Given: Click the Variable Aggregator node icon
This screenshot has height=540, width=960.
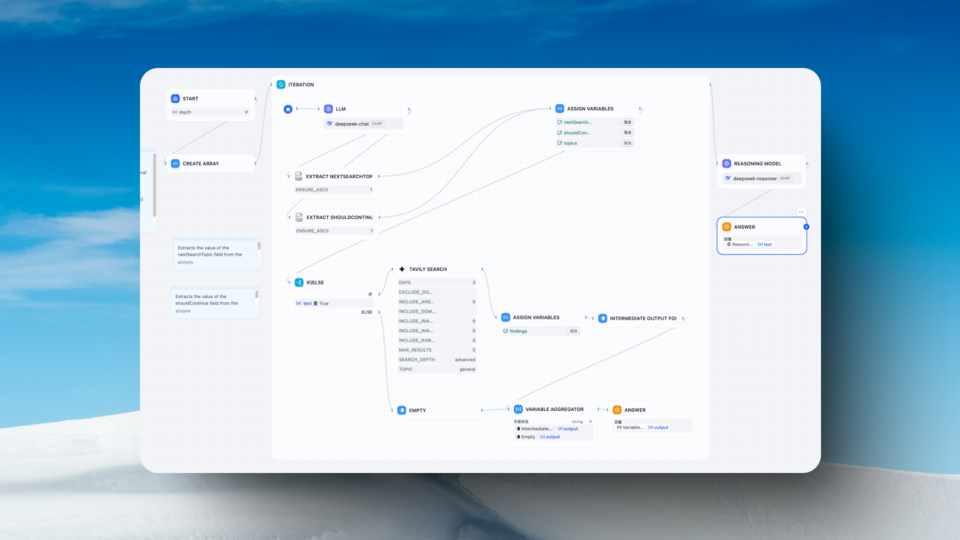Looking at the screenshot, I should pos(518,409).
